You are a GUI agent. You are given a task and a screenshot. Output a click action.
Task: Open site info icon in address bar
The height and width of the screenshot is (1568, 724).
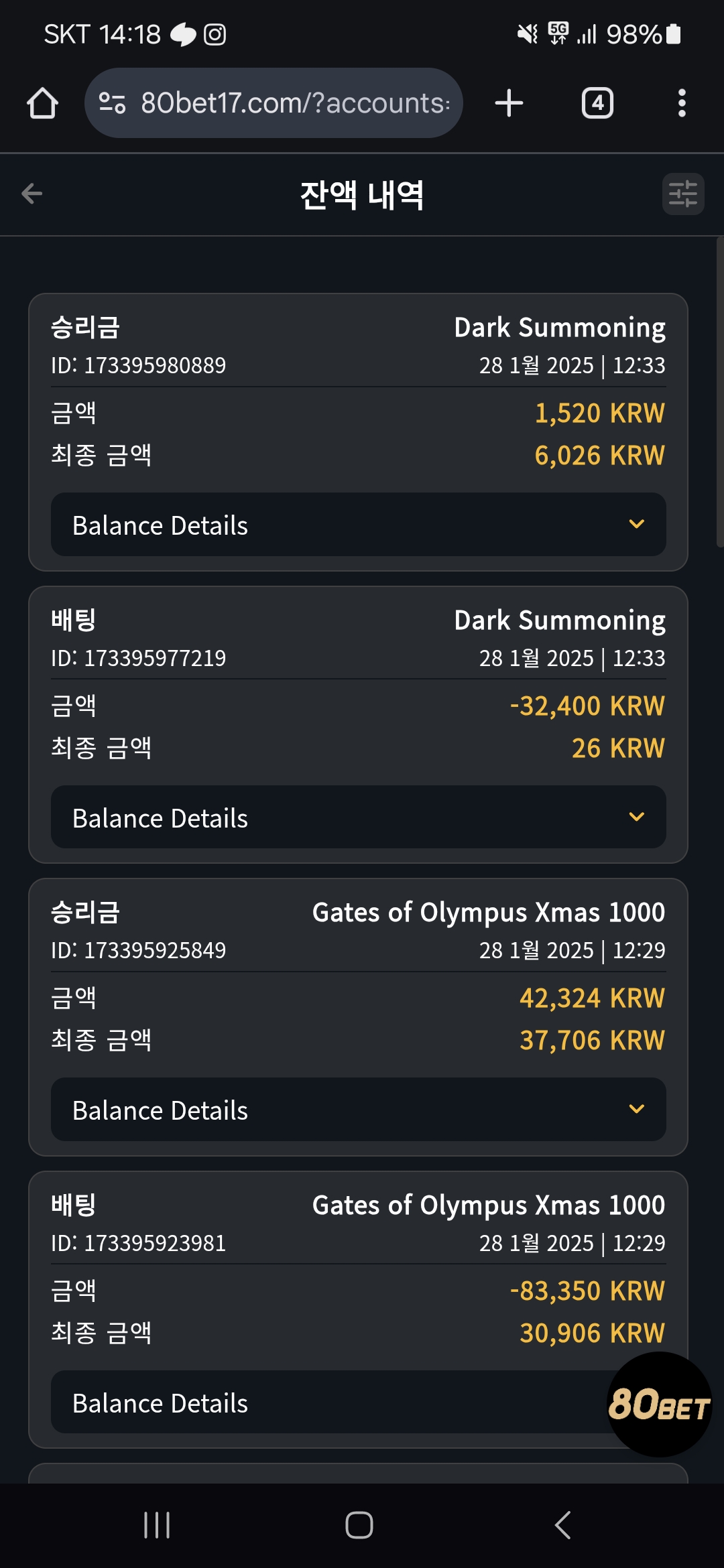[x=112, y=103]
